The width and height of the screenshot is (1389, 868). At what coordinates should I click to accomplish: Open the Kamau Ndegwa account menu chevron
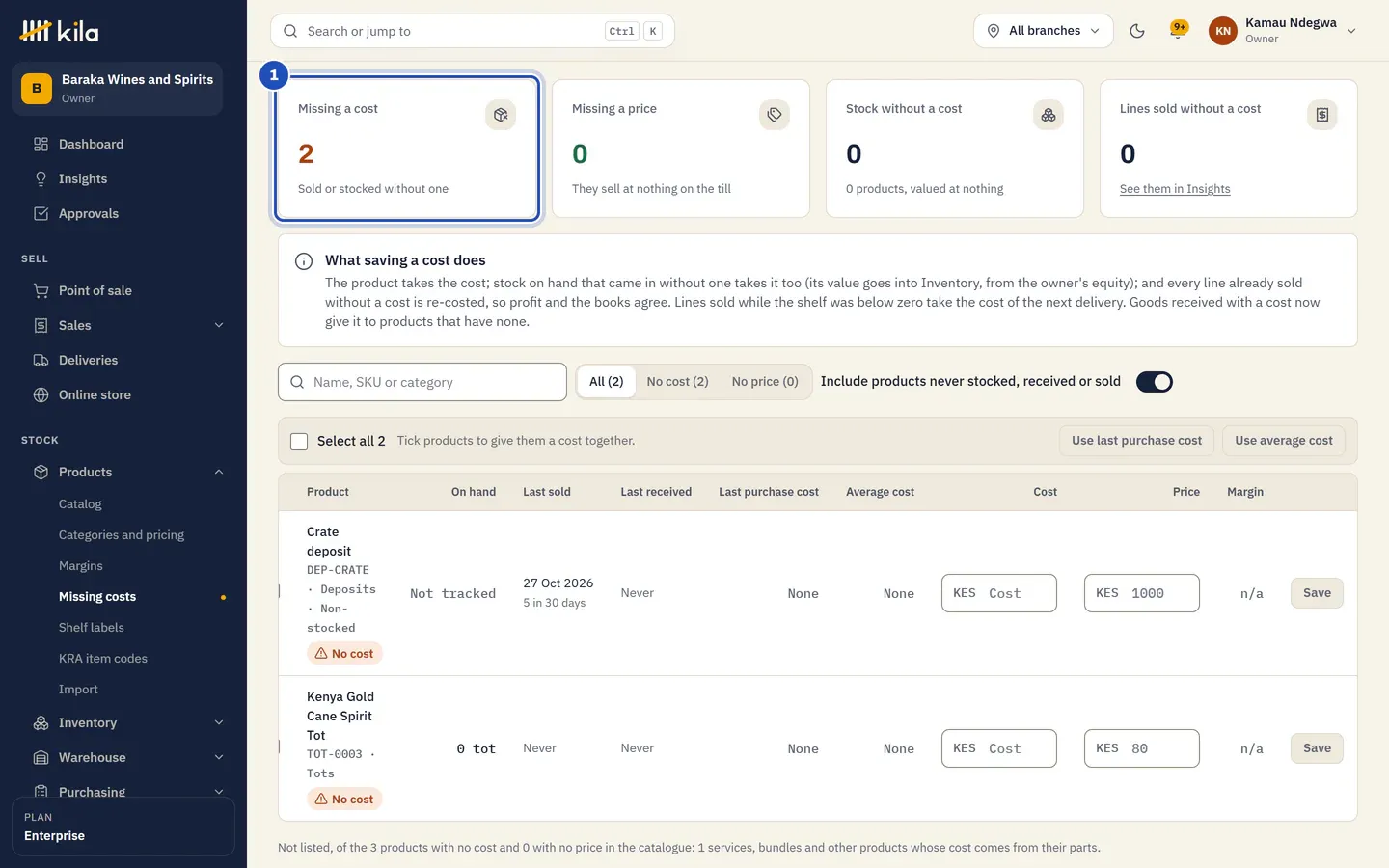coord(1351,31)
